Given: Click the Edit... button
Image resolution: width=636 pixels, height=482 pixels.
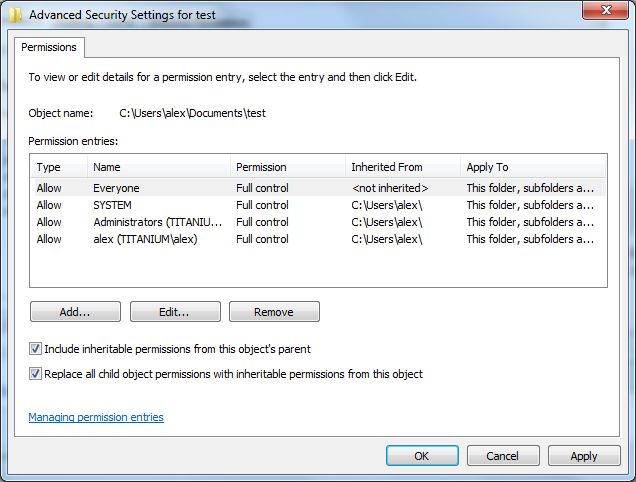Looking at the screenshot, I should tap(175, 312).
